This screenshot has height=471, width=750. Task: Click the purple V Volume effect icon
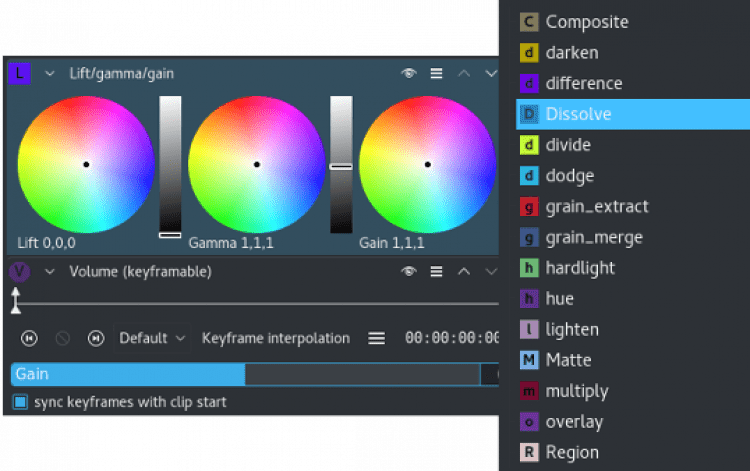[18, 271]
